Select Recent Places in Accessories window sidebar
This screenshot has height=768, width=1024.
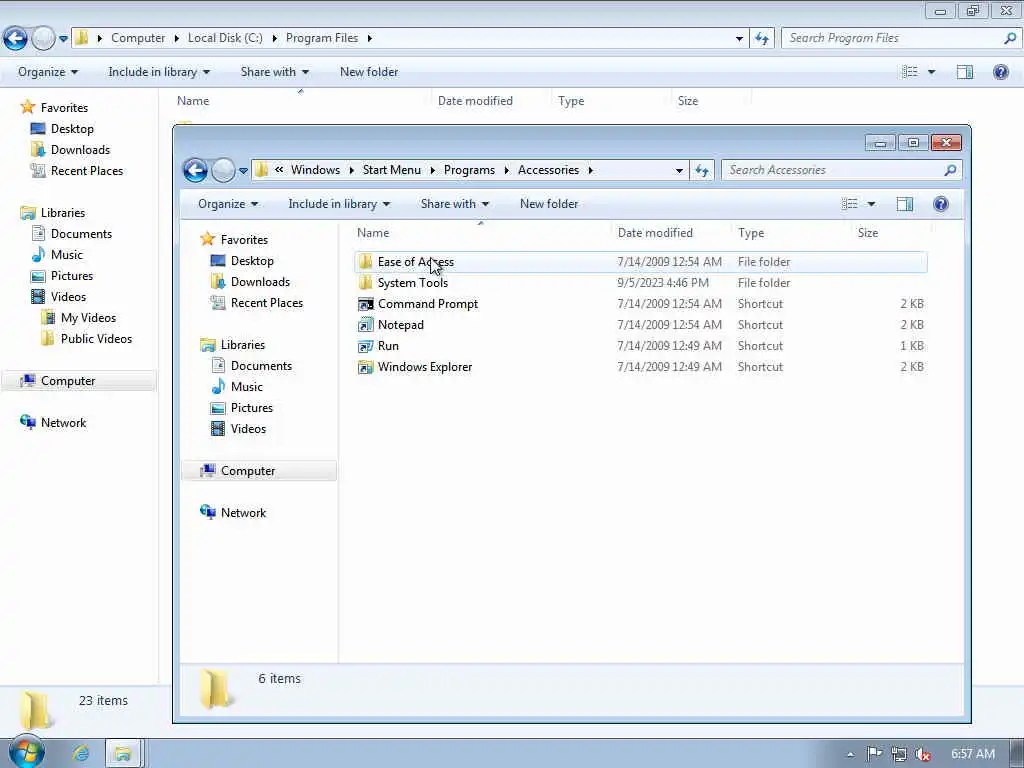tap(266, 303)
